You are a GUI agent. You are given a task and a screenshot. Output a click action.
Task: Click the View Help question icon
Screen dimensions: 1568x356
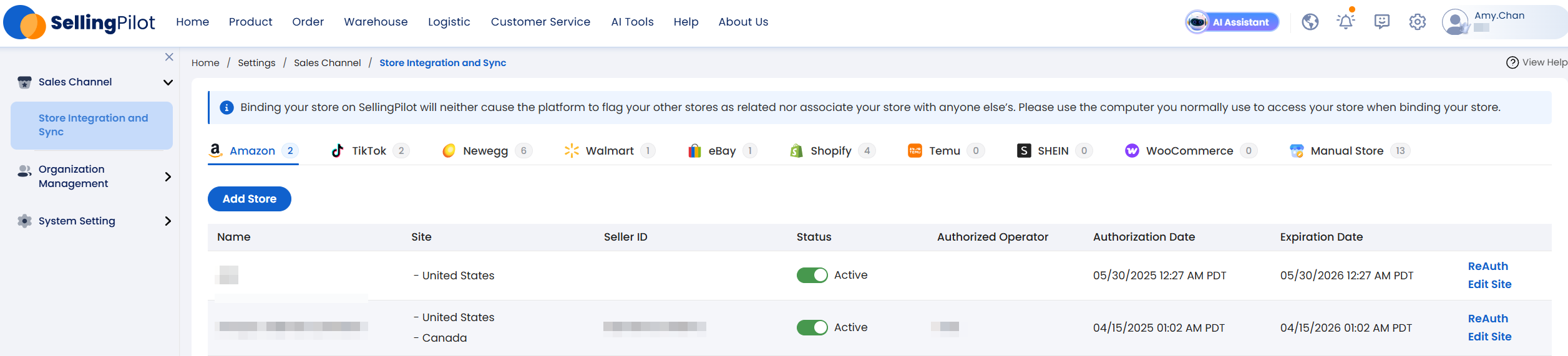(1512, 62)
